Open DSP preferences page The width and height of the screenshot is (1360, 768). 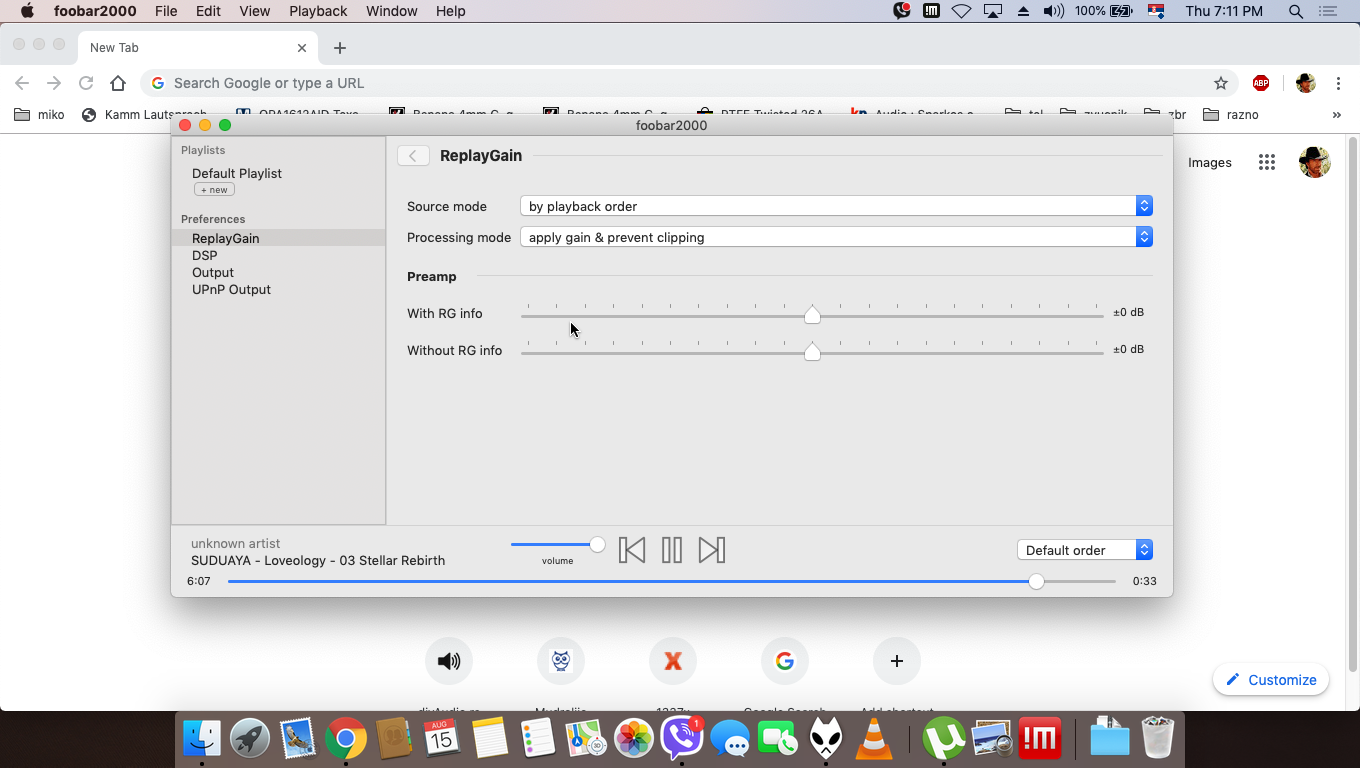click(x=204, y=255)
